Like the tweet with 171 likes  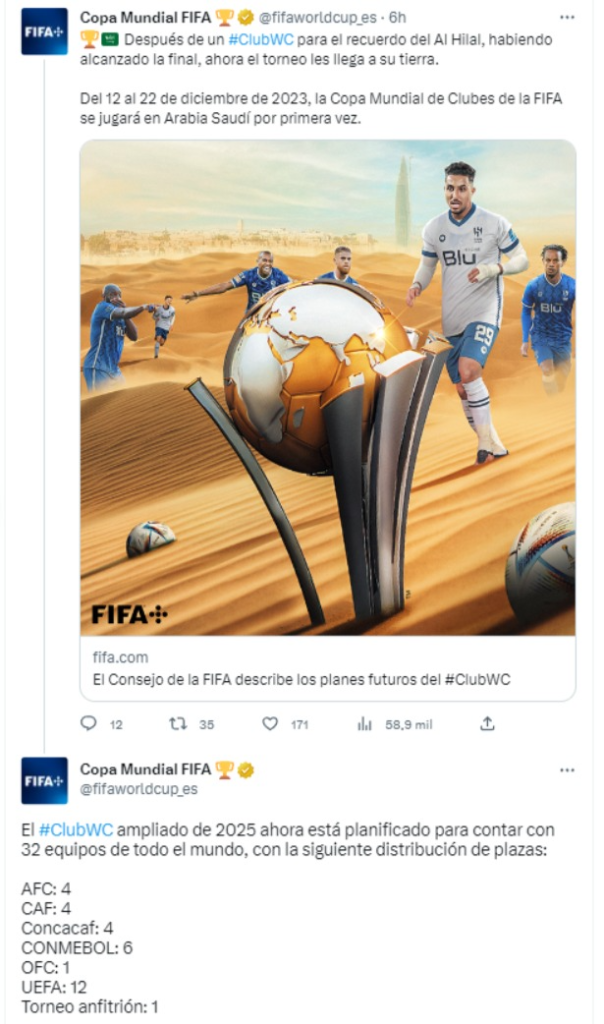tap(270, 724)
